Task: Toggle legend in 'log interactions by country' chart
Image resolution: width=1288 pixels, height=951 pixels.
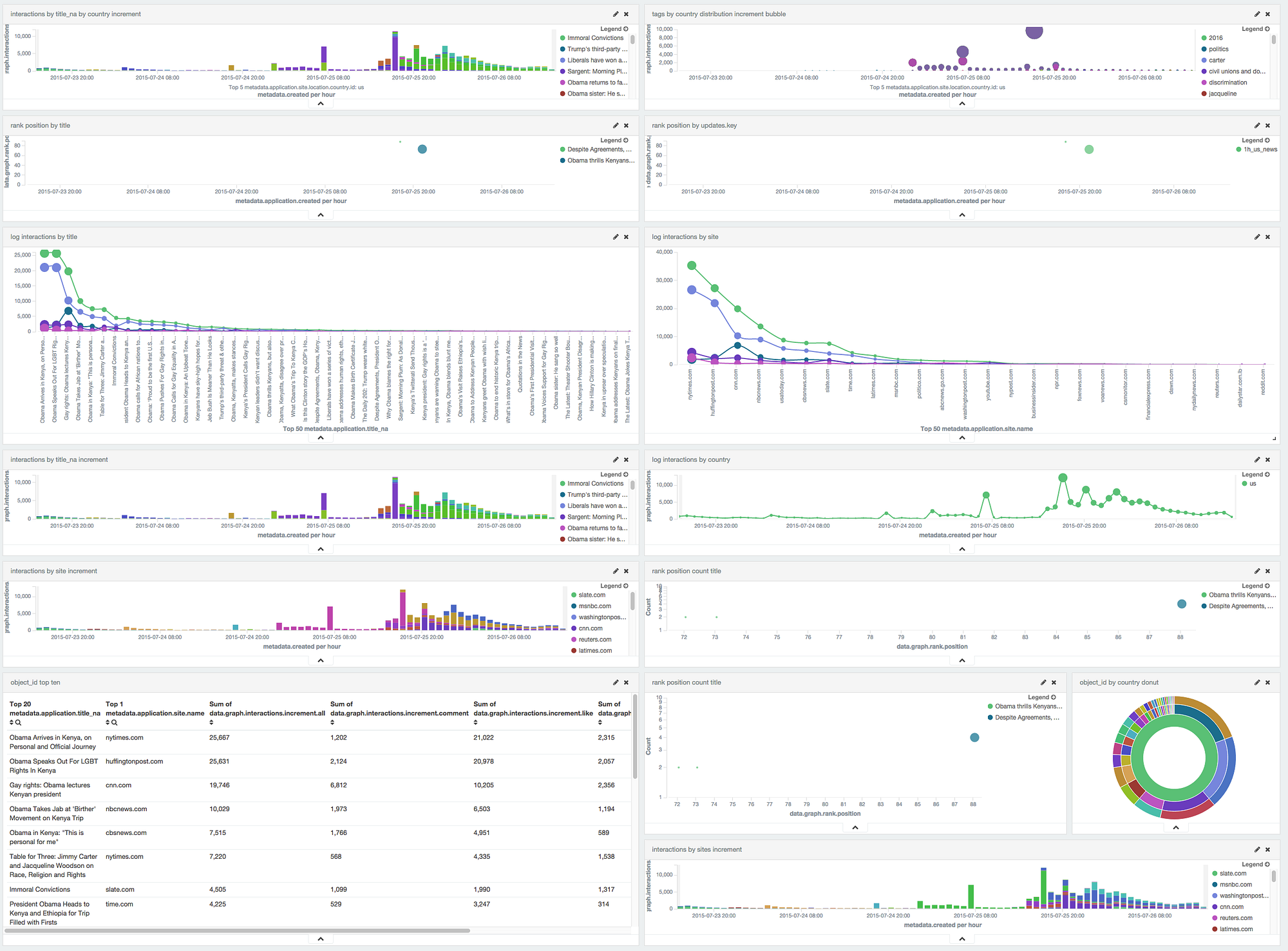Action: coord(1255,475)
